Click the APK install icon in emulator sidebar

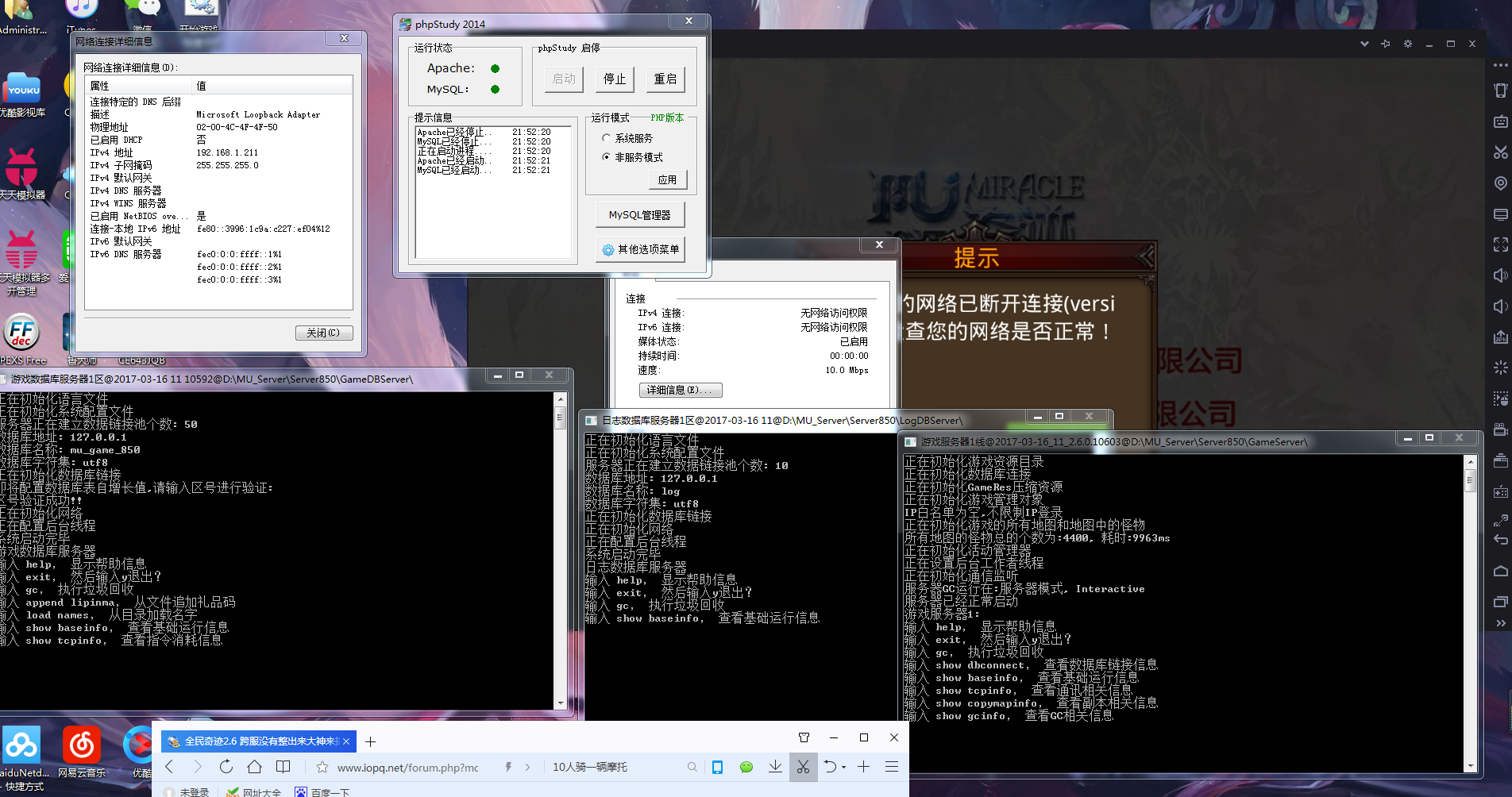(1500, 337)
